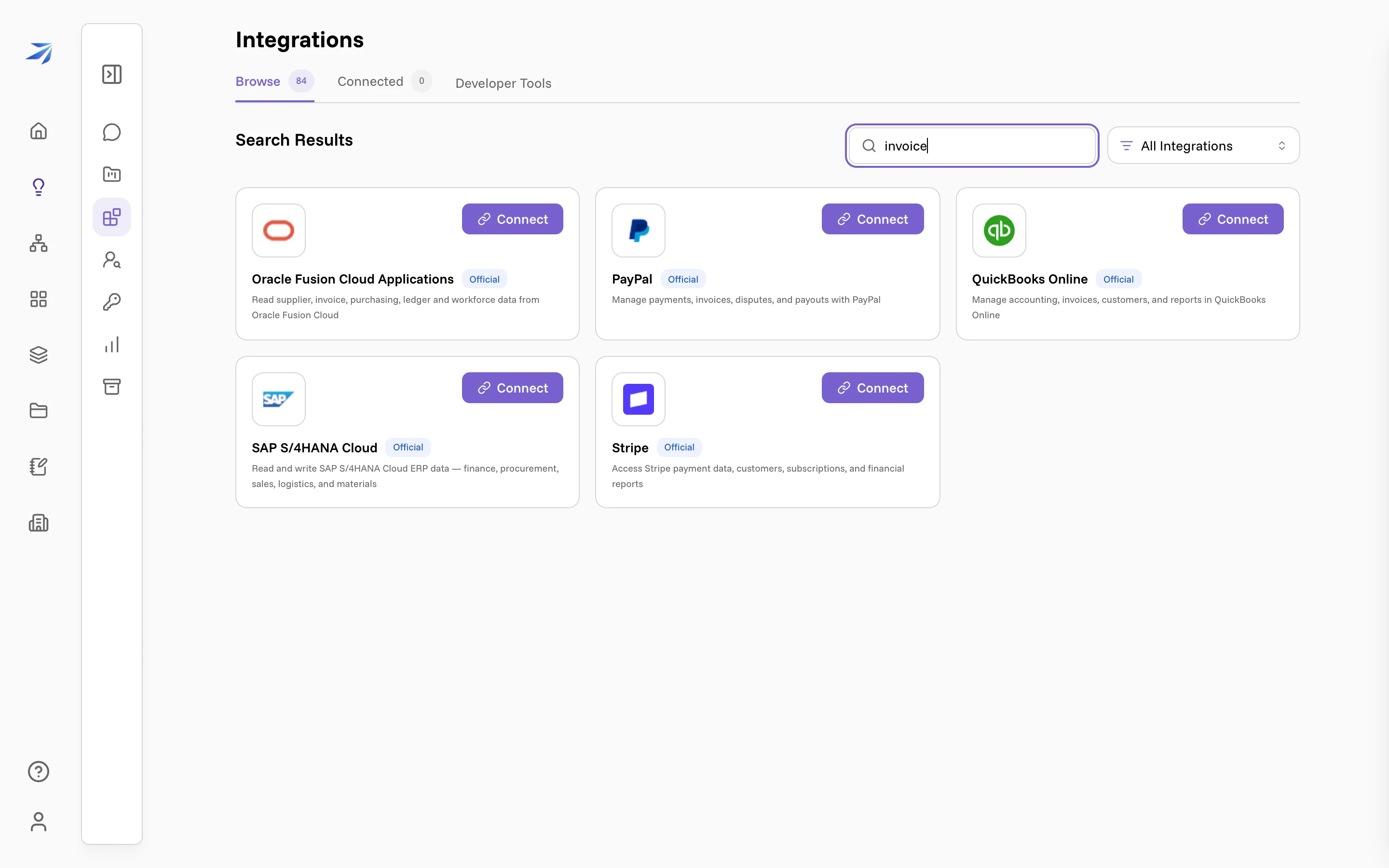Viewport: 1389px width, 868px height.
Task: Connect the PayPal integration
Action: 872,219
